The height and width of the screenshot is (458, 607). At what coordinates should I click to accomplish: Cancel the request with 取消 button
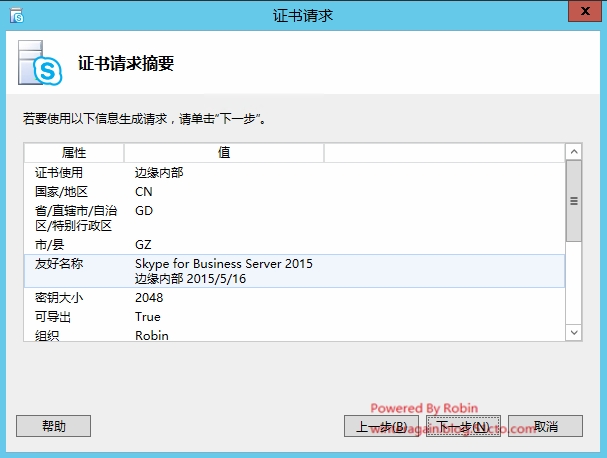tap(545, 426)
